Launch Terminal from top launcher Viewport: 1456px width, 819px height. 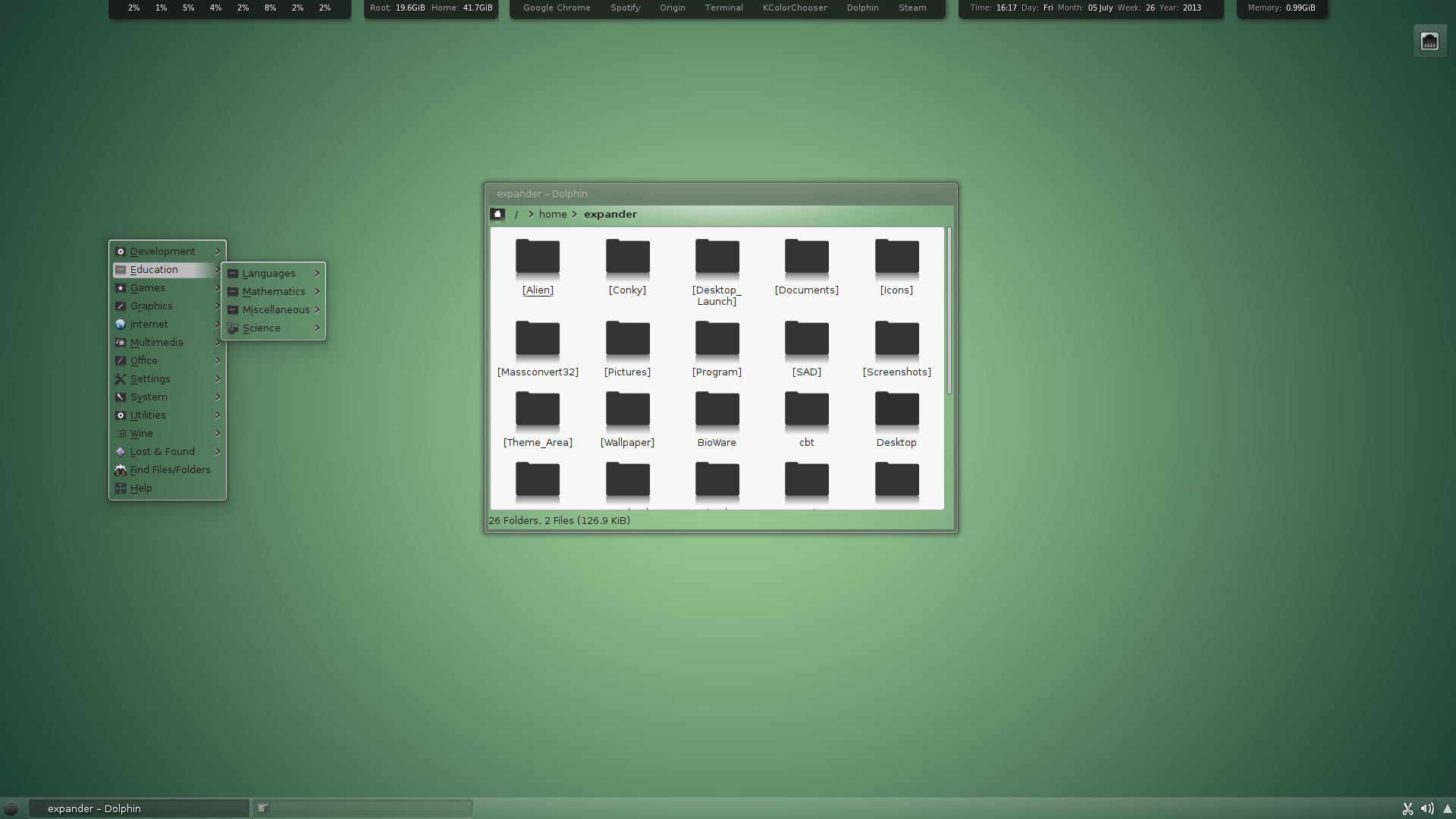(723, 8)
